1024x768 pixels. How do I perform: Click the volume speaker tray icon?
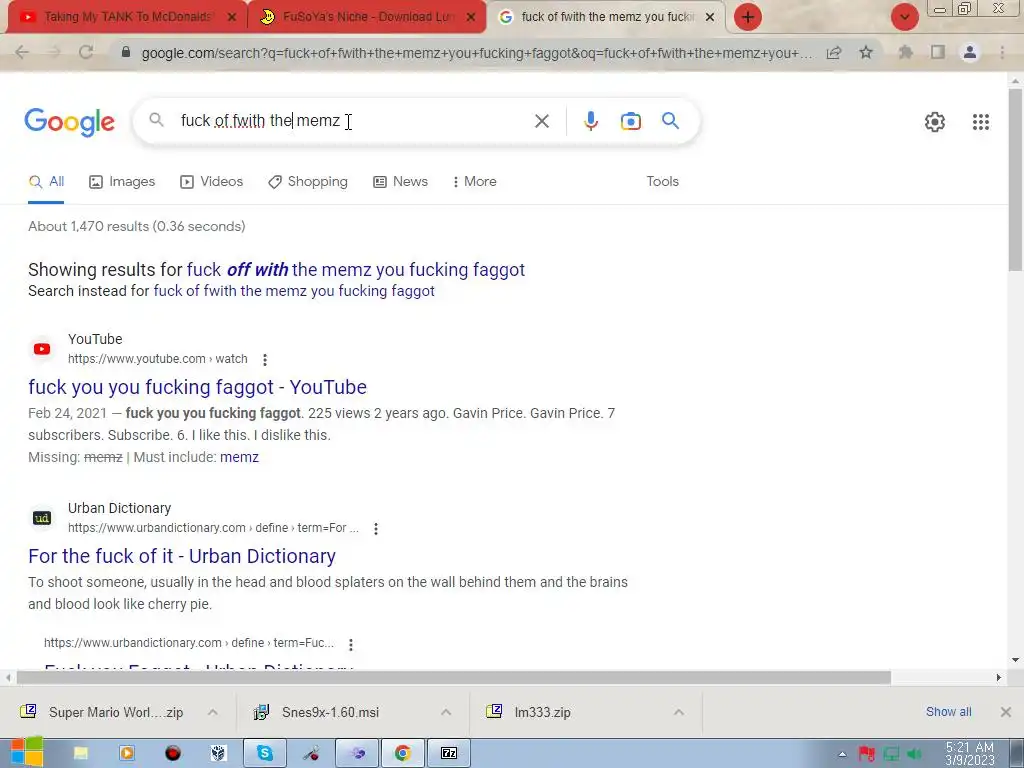tap(914, 755)
